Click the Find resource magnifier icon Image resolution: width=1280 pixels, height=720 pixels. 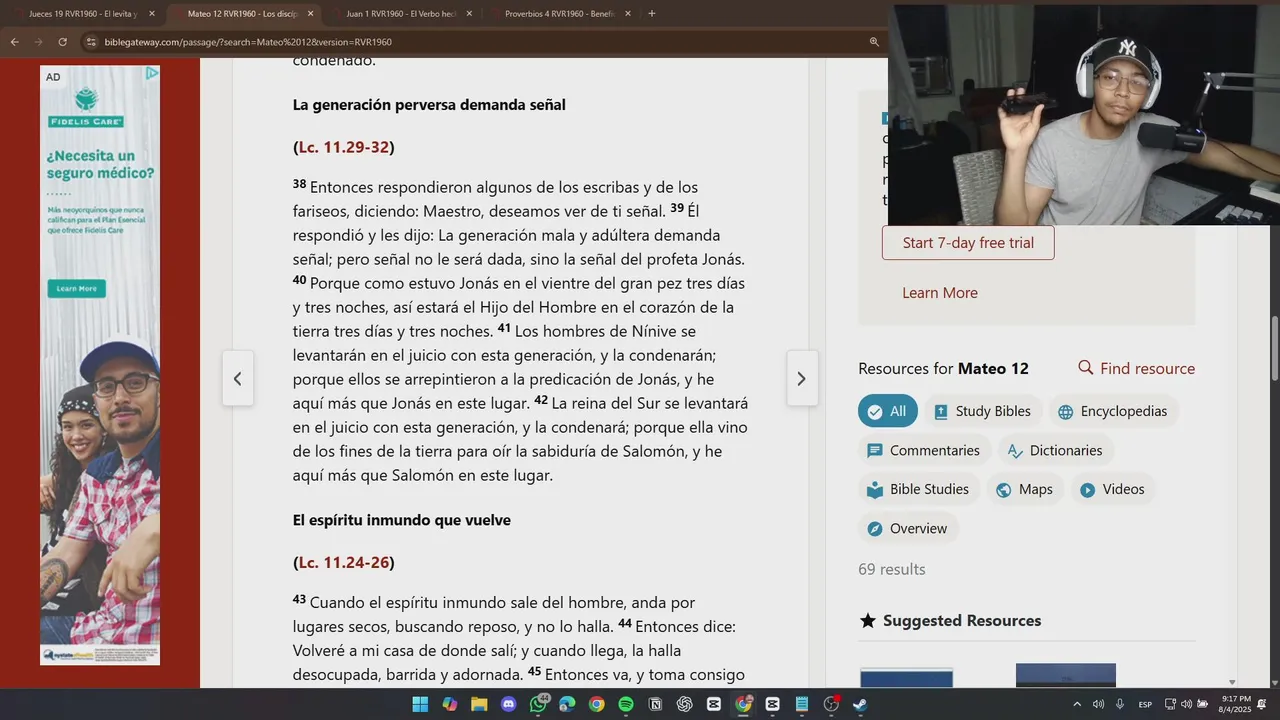click(x=1085, y=368)
